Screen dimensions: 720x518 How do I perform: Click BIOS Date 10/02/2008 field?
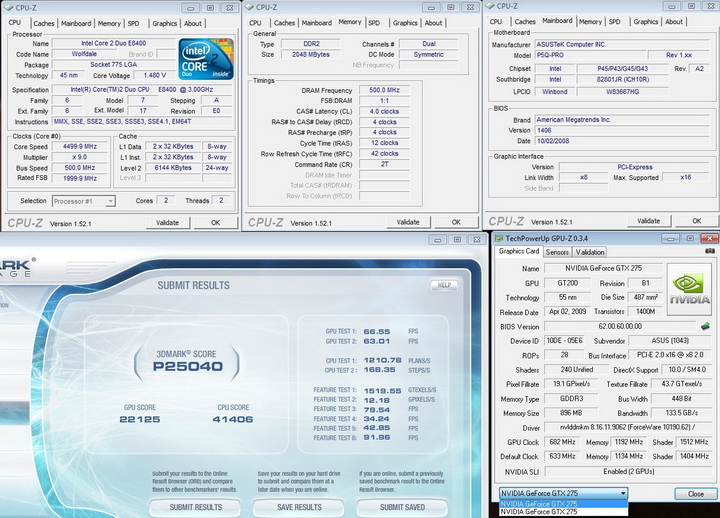click(x=622, y=141)
